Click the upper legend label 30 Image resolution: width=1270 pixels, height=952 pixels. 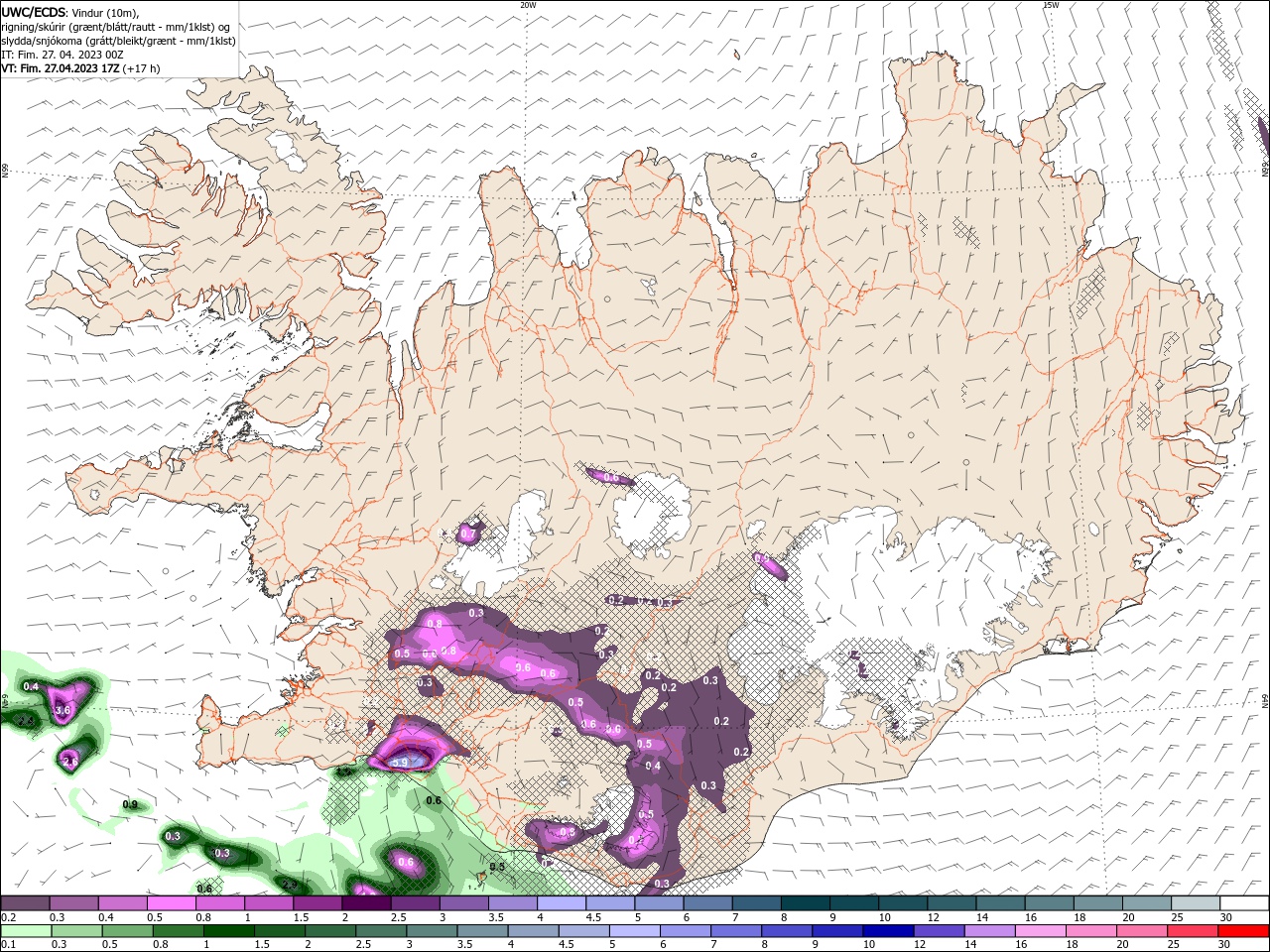pos(1224,917)
